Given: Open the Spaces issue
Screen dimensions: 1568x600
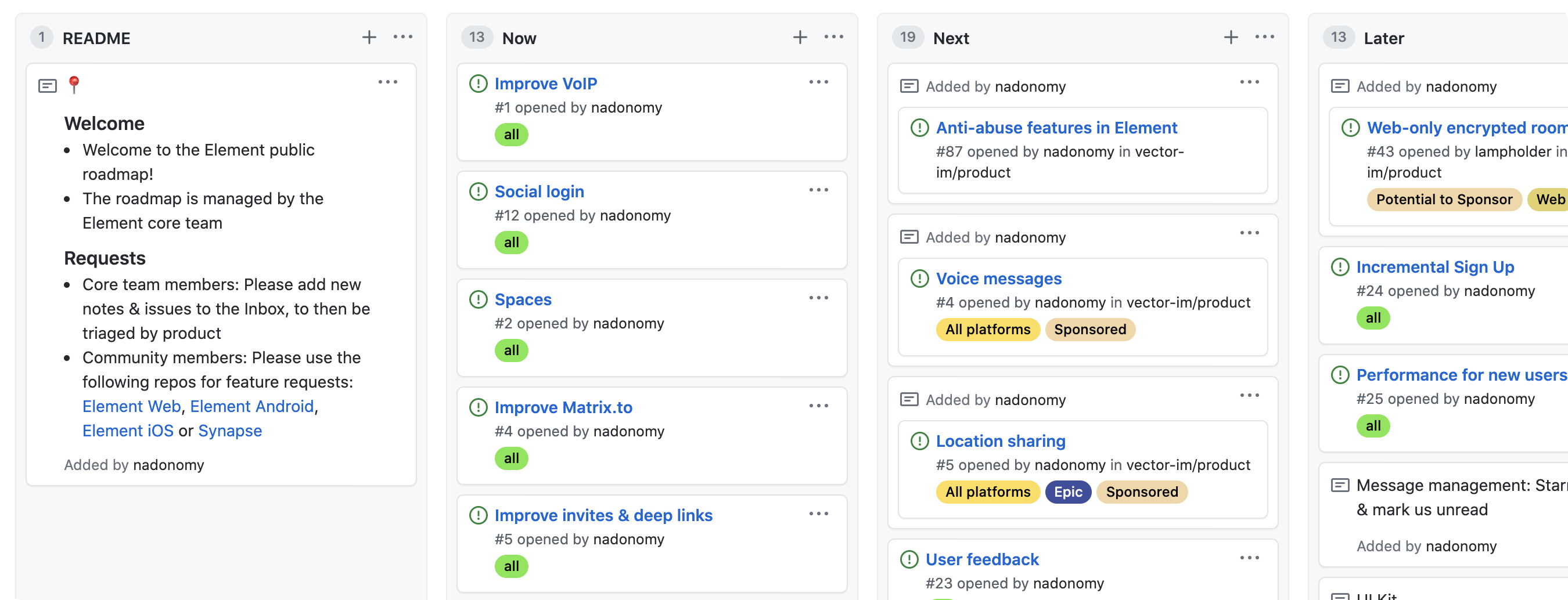Looking at the screenshot, I should click(523, 299).
